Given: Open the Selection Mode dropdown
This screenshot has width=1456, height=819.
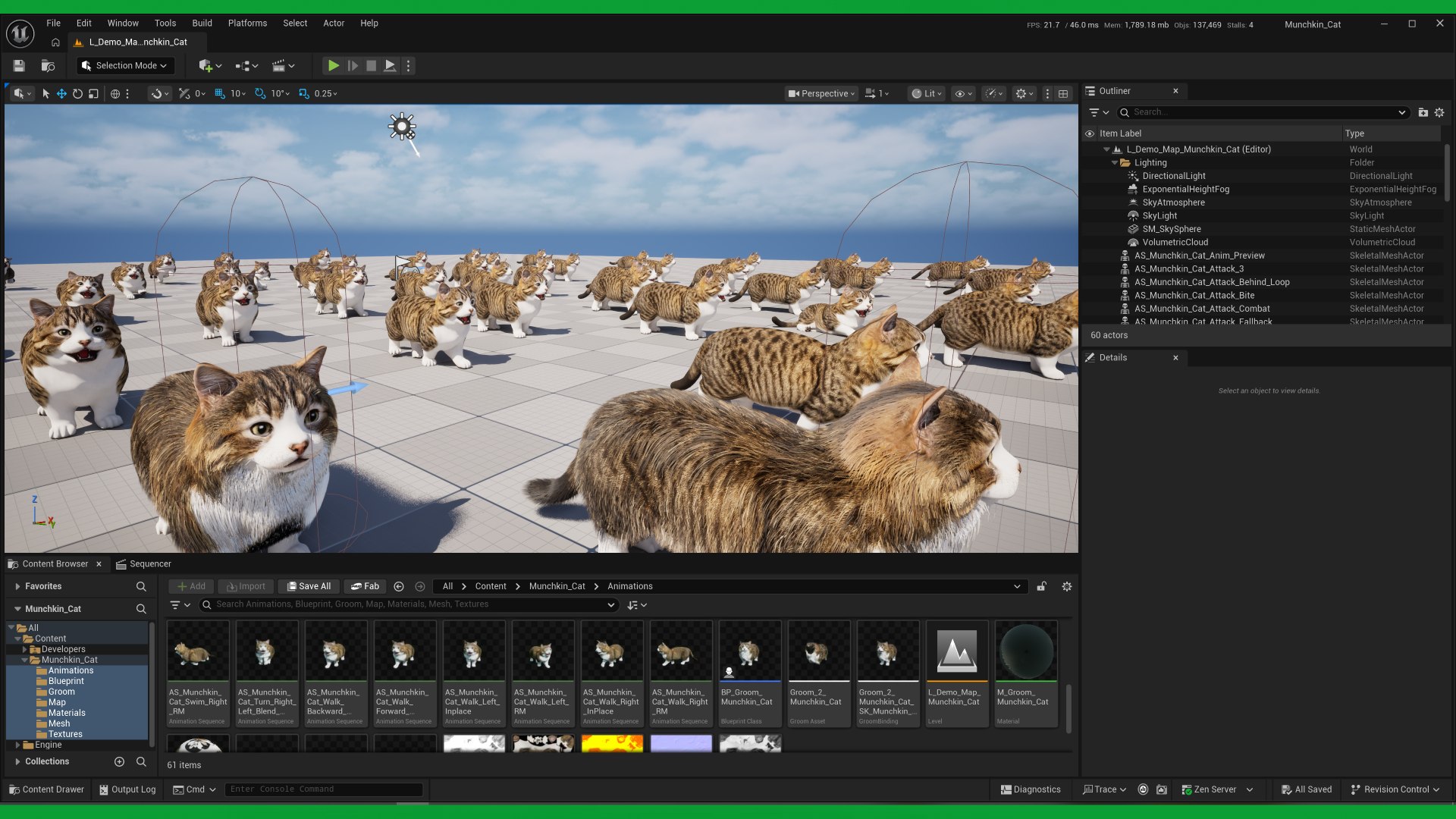Looking at the screenshot, I should coord(124,66).
